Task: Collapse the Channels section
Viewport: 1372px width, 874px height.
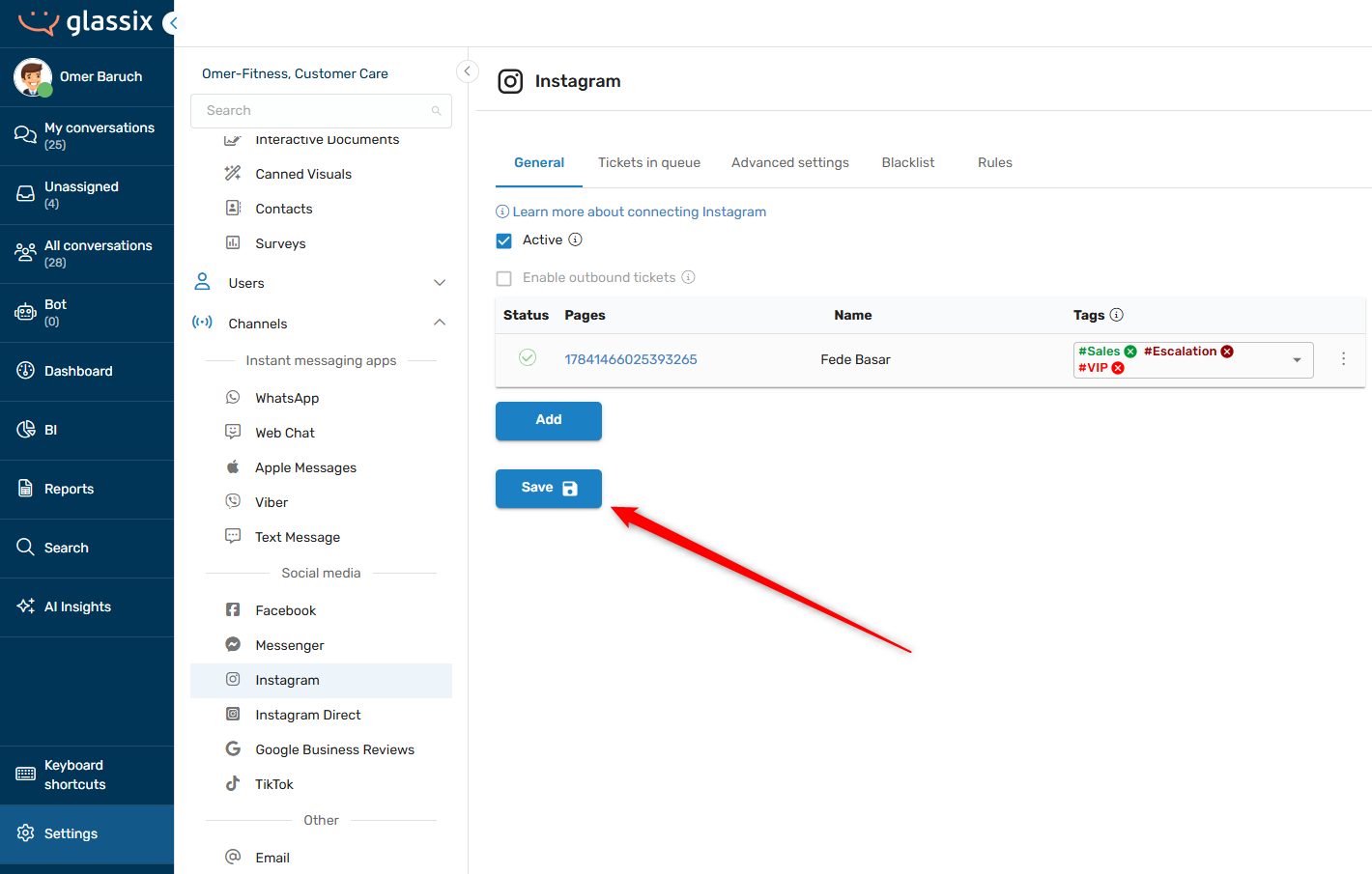Action: [x=440, y=323]
